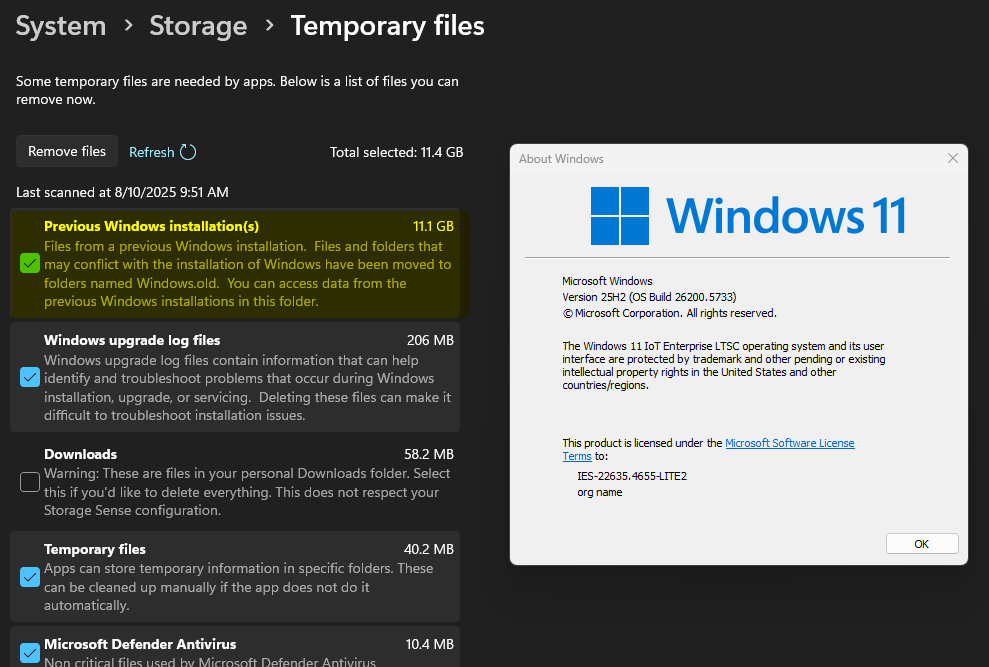Click the Refresh spinner icon
989x667 pixels.
pos(188,152)
